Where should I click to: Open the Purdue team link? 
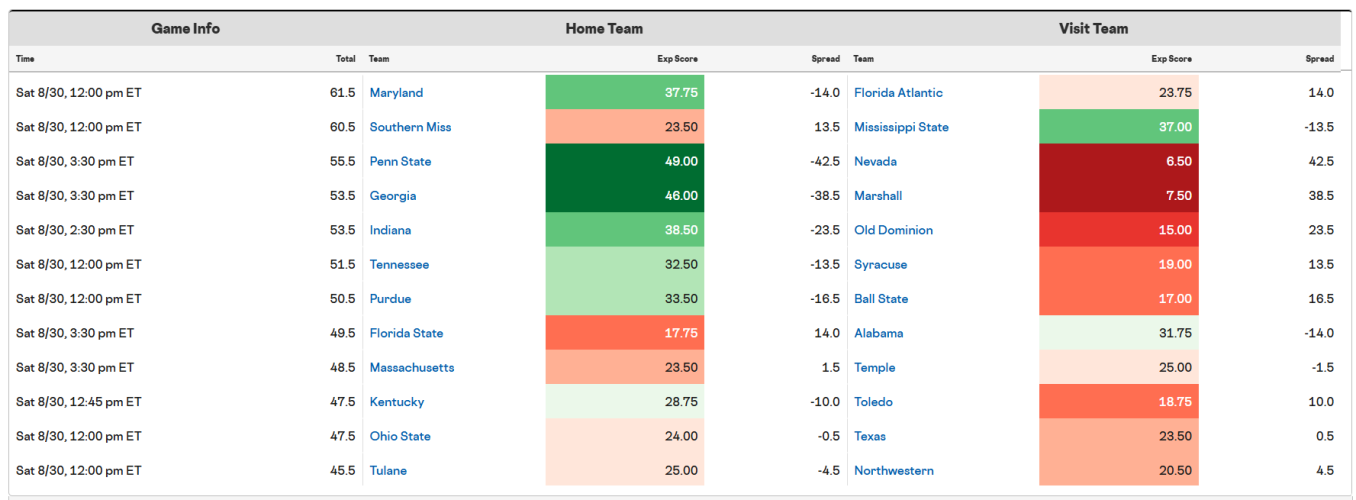pyautogui.click(x=390, y=299)
